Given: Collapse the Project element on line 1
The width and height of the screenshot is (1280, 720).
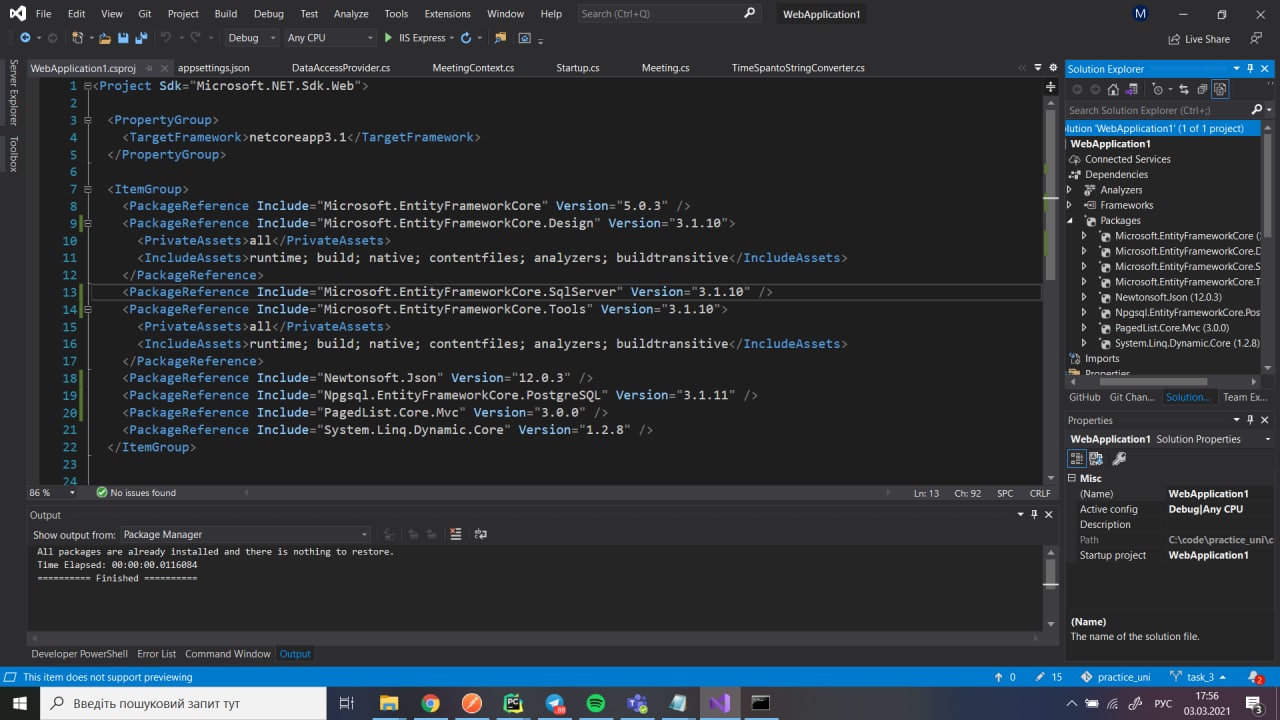Looking at the screenshot, I should tap(88, 86).
